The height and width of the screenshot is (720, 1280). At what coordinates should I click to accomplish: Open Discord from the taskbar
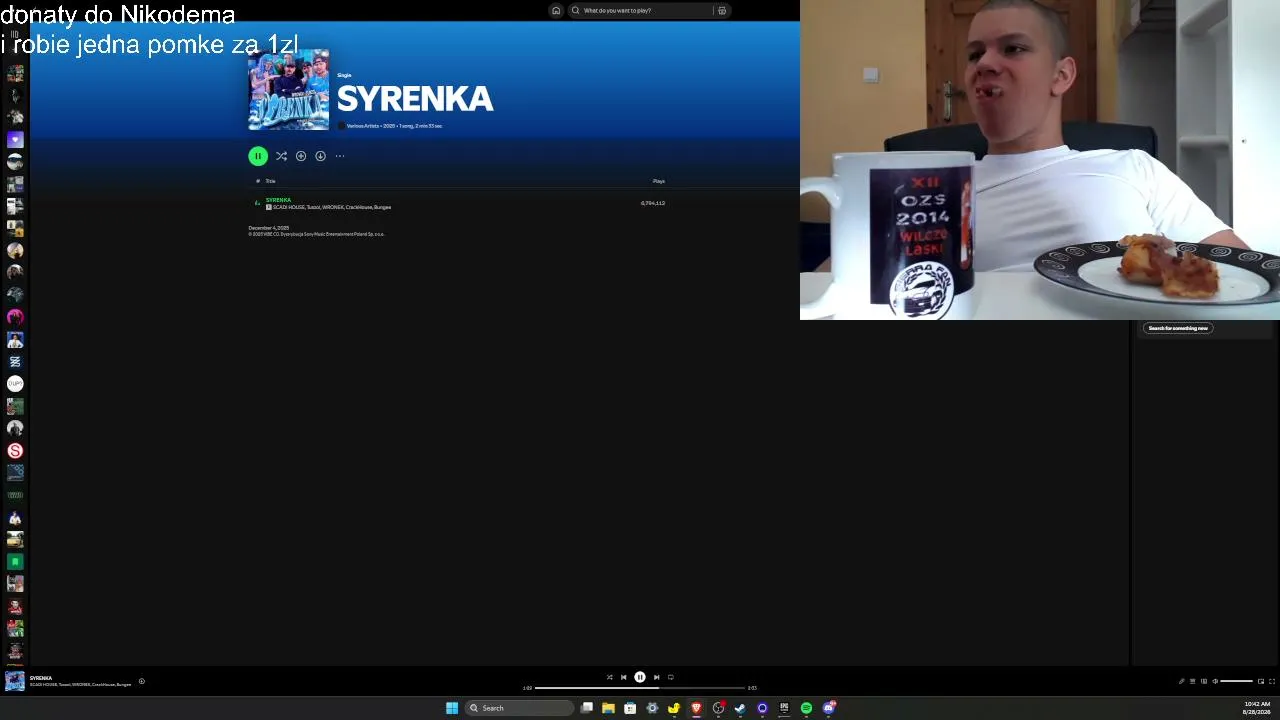[x=829, y=708]
